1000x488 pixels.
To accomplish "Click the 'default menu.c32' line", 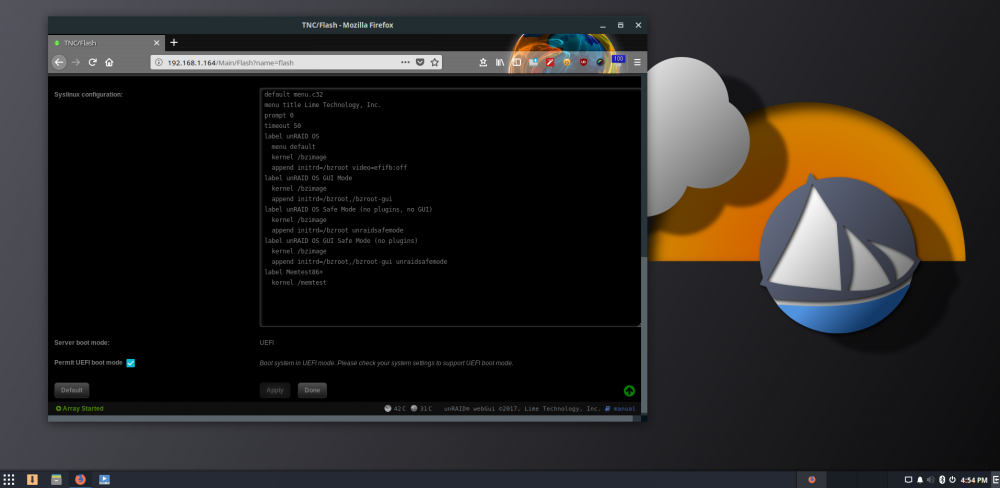I will 293,94.
